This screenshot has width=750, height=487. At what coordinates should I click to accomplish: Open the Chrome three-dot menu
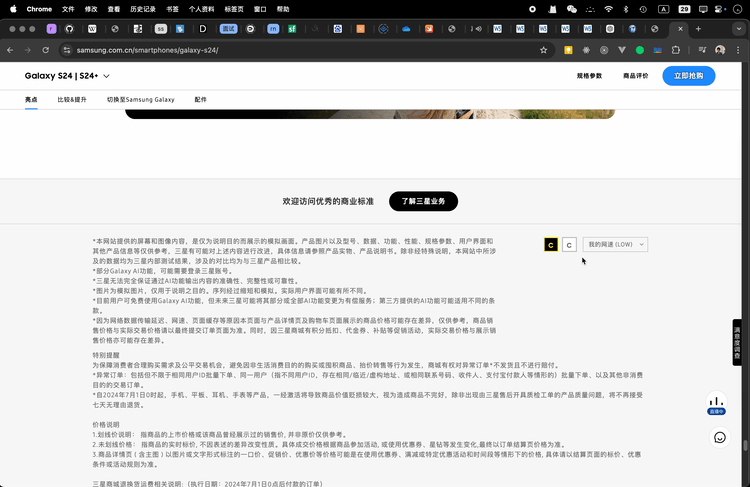point(738,50)
